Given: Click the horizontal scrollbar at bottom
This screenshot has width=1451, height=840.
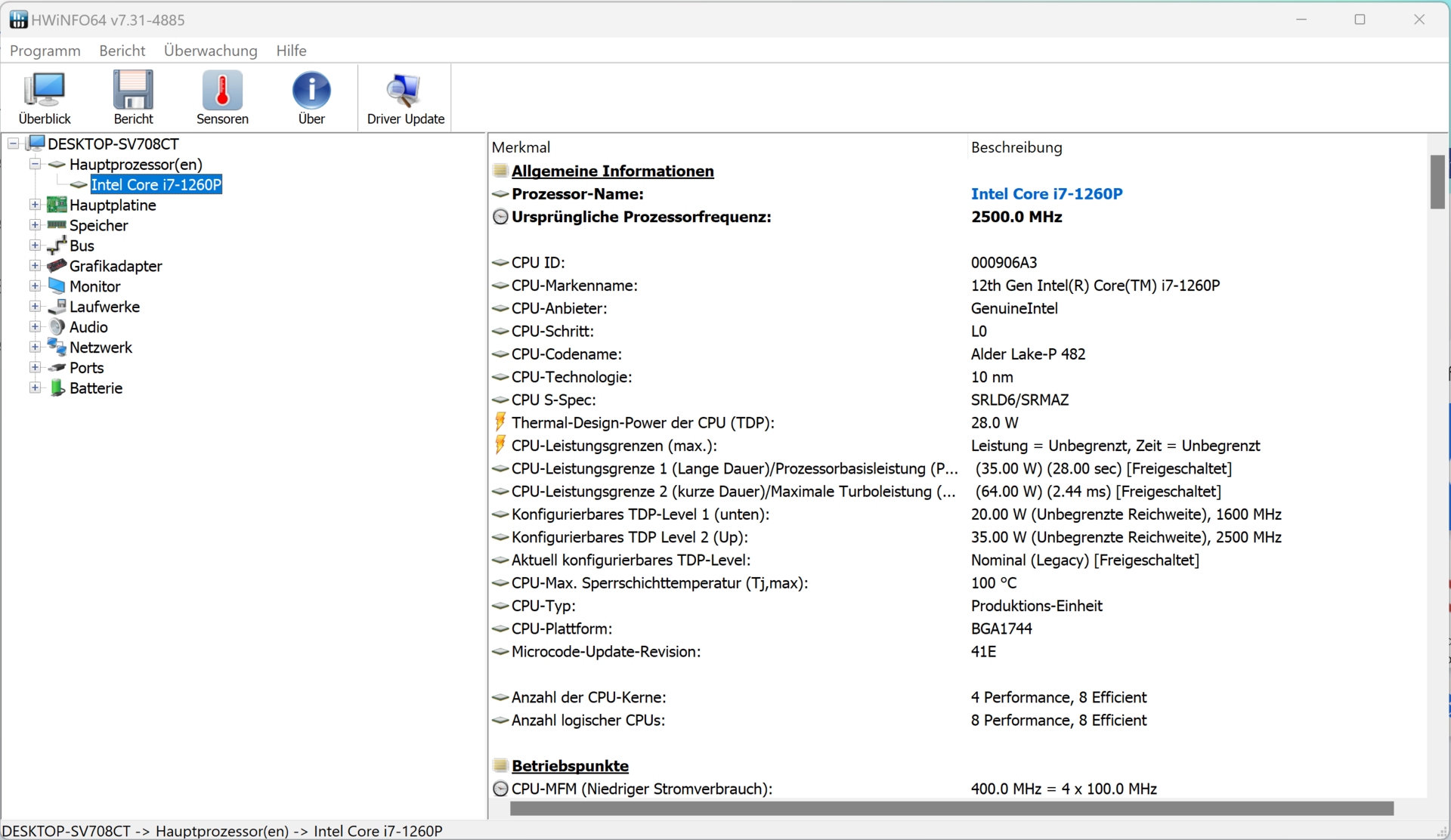Looking at the screenshot, I should 951,808.
